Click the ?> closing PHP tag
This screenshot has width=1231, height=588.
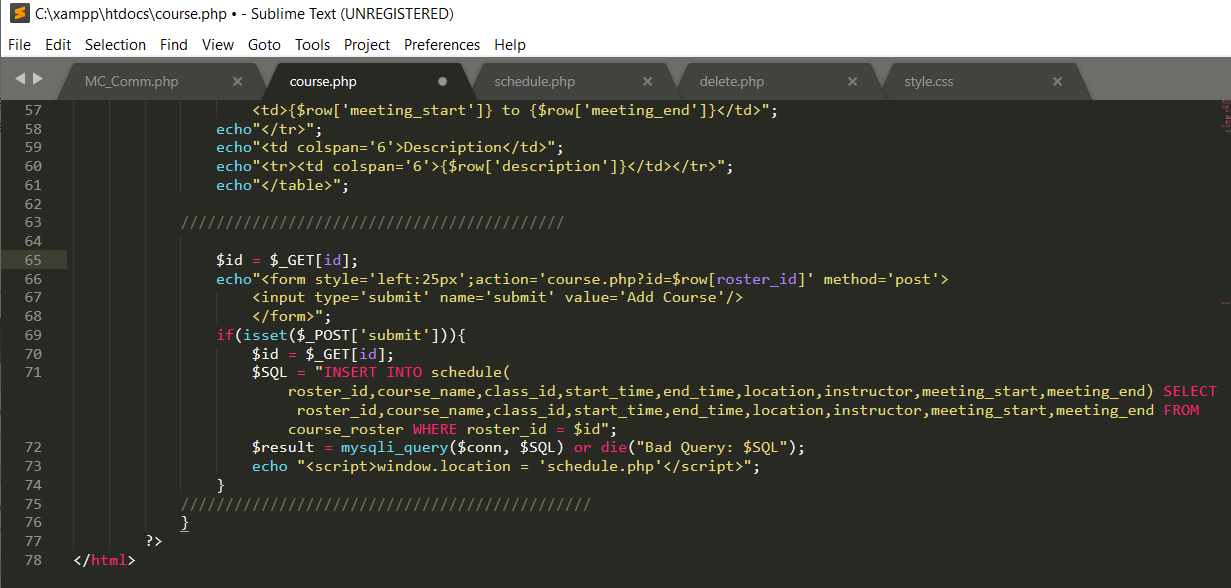coord(154,541)
